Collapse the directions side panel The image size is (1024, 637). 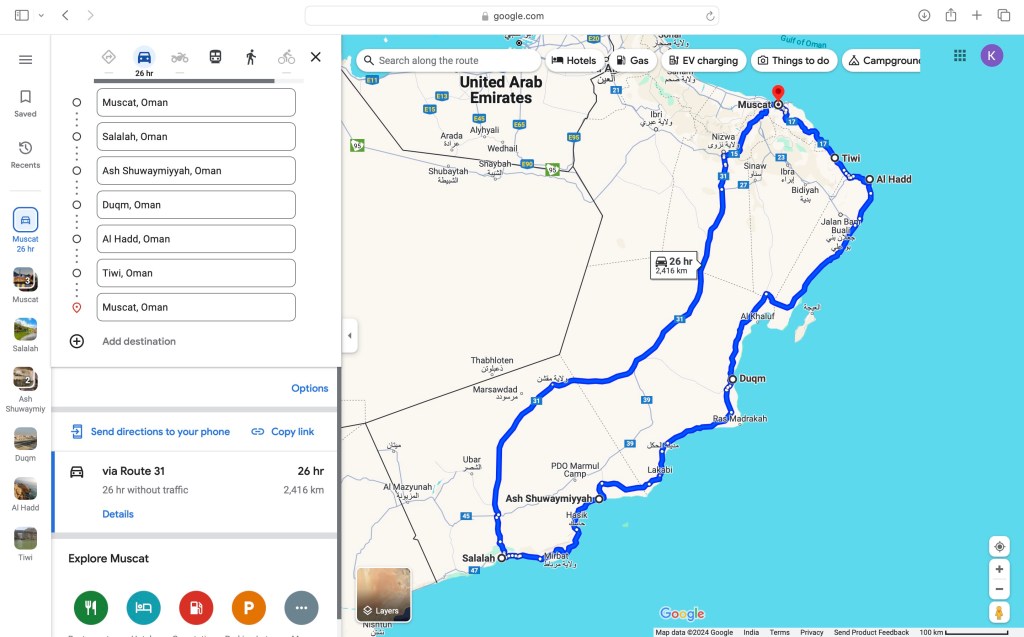[x=349, y=337]
